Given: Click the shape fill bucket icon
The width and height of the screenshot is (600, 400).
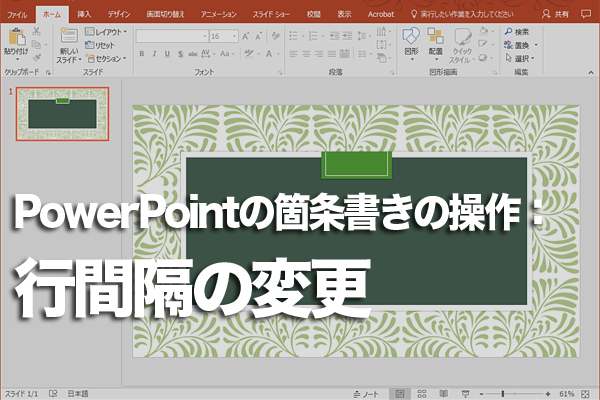Looking at the screenshot, I should tap(484, 31).
